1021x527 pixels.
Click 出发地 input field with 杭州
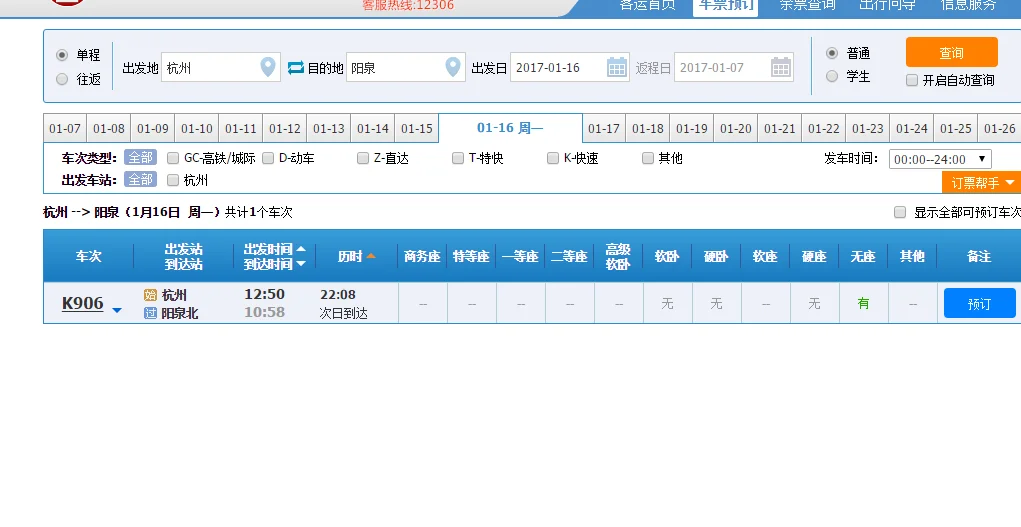(x=221, y=67)
